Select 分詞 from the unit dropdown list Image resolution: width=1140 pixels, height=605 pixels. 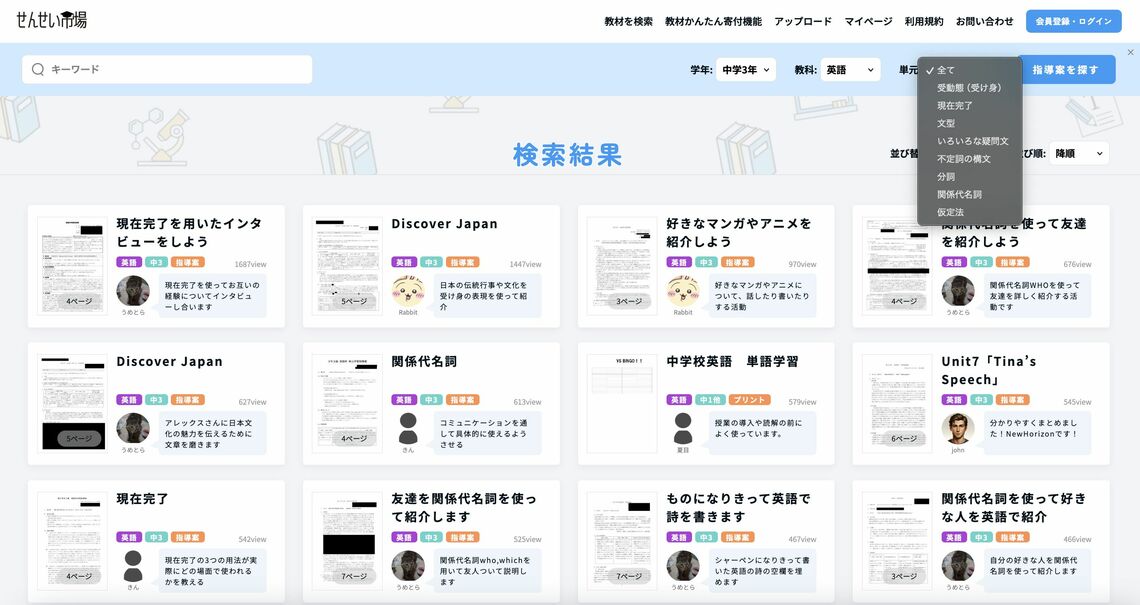970,177
